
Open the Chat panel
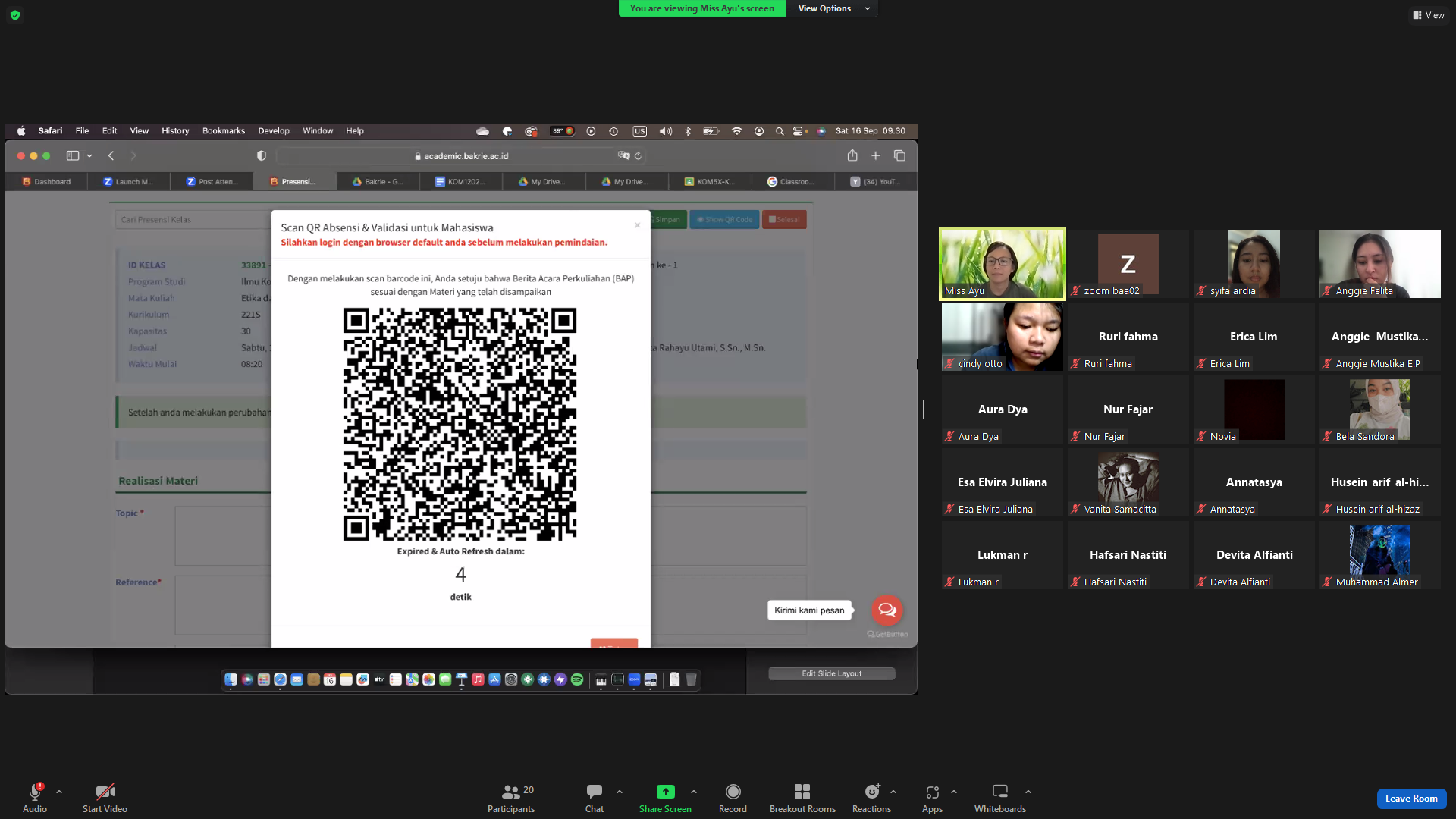[x=595, y=799]
